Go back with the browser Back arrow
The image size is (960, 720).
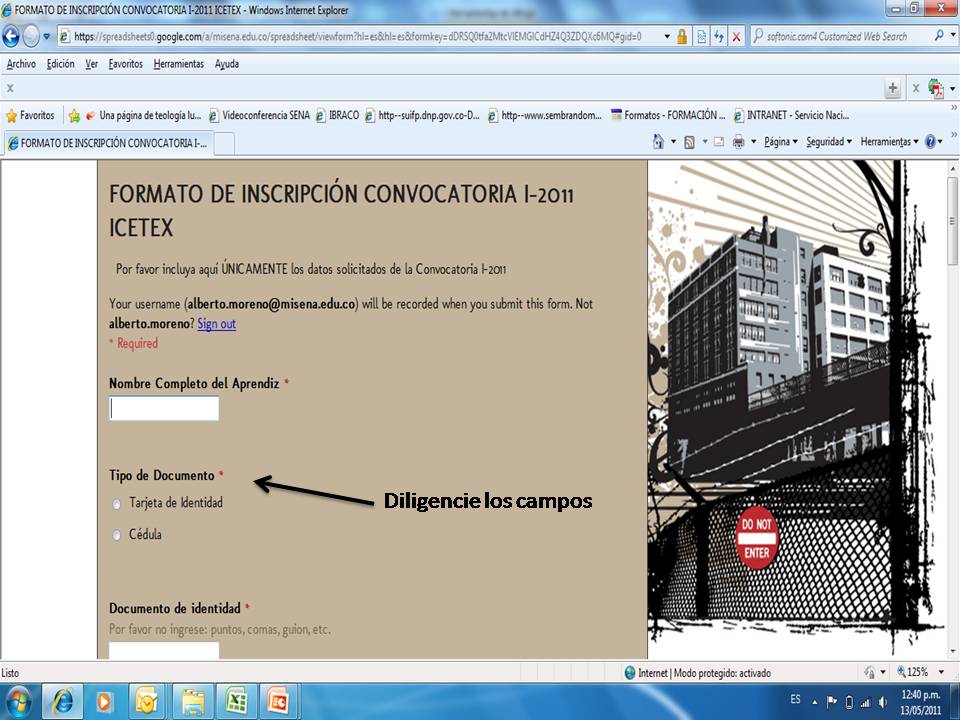coord(10,36)
